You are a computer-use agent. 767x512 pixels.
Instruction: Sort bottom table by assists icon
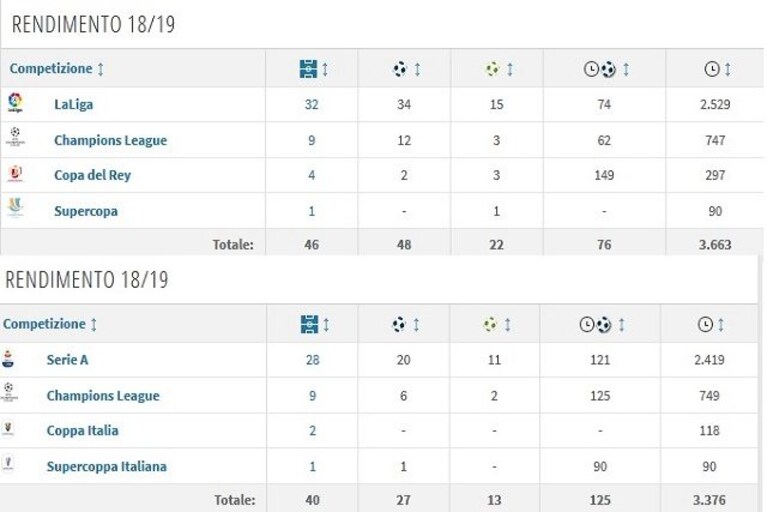[490, 324]
